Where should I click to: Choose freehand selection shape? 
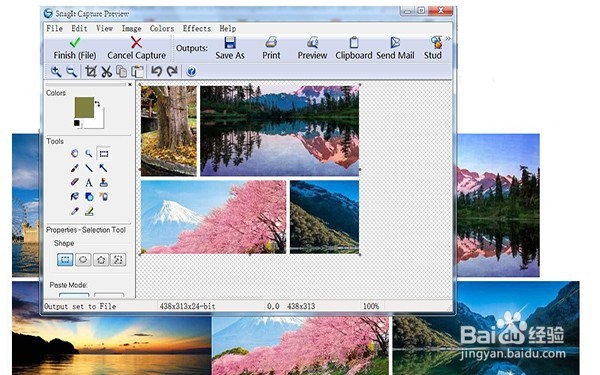pos(118,260)
